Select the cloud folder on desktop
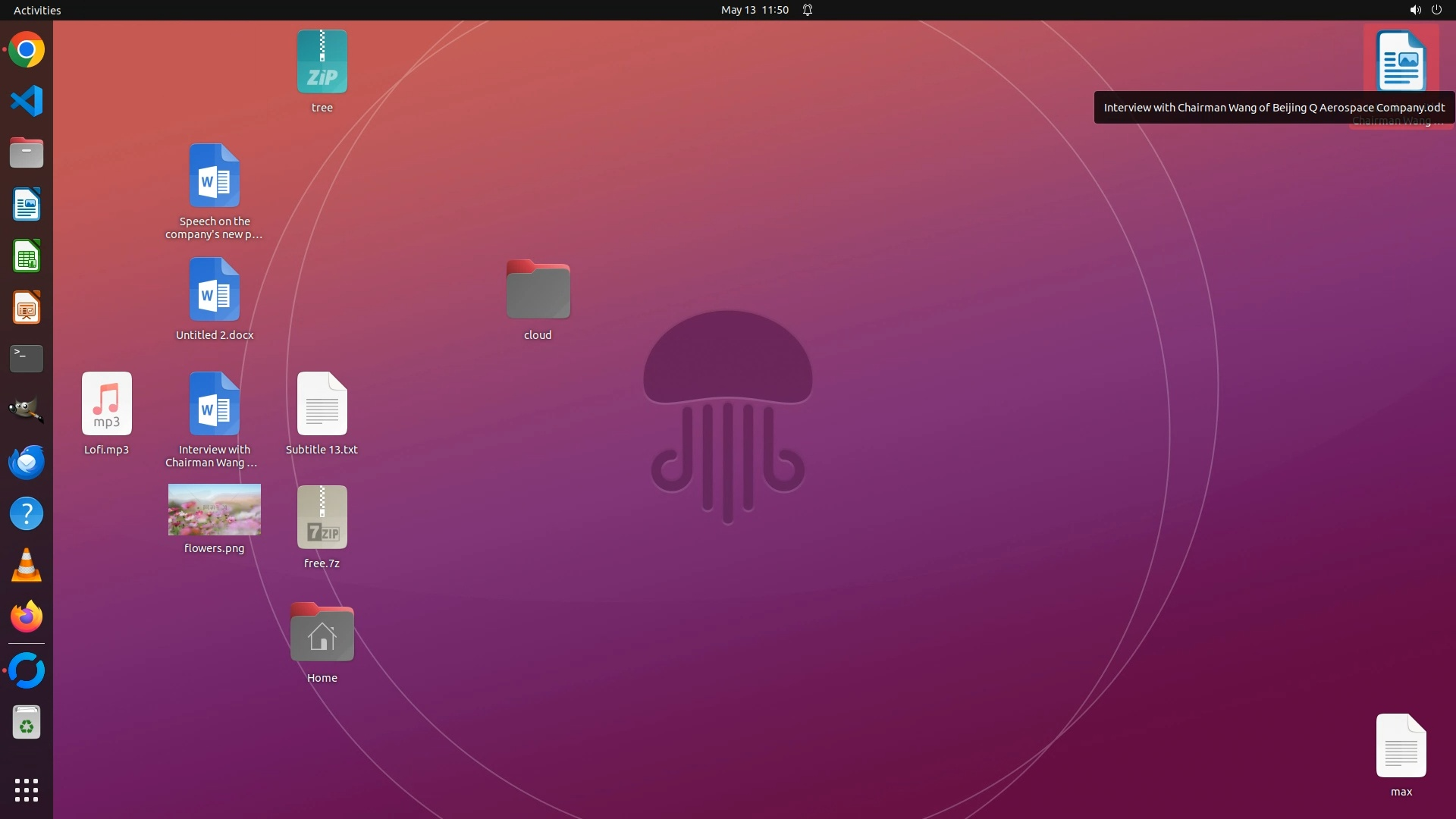The width and height of the screenshot is (1456, 819). (x=538, y=290)
